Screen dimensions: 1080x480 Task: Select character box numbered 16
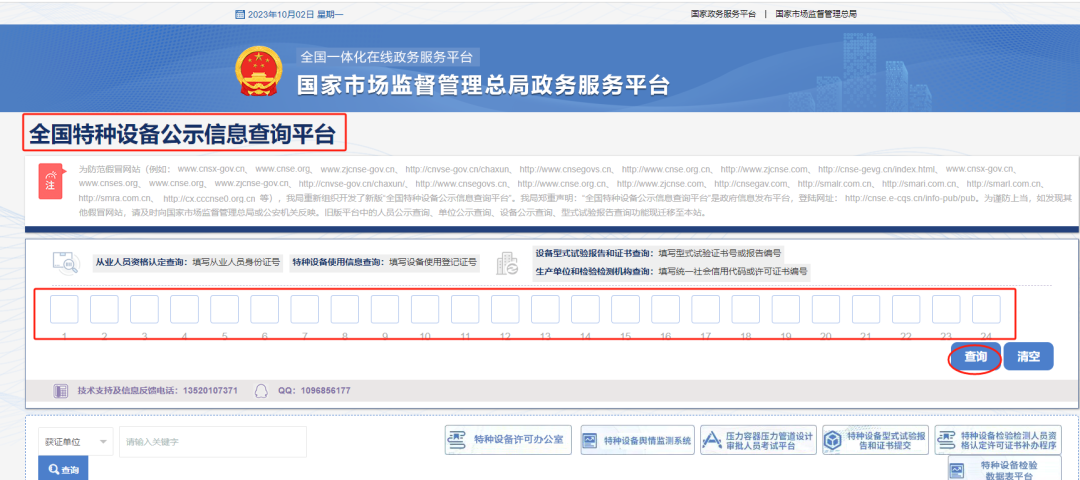[665, 310]
